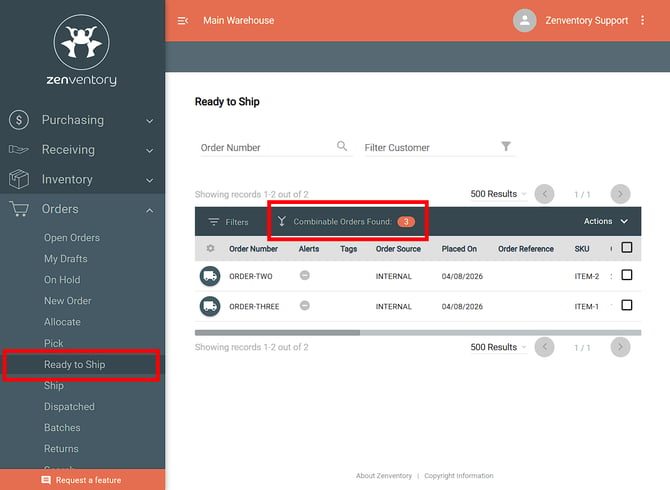Click the Request a feature chat icon
The height and width of the screenshot is (490, 670).
coord(46,480)
